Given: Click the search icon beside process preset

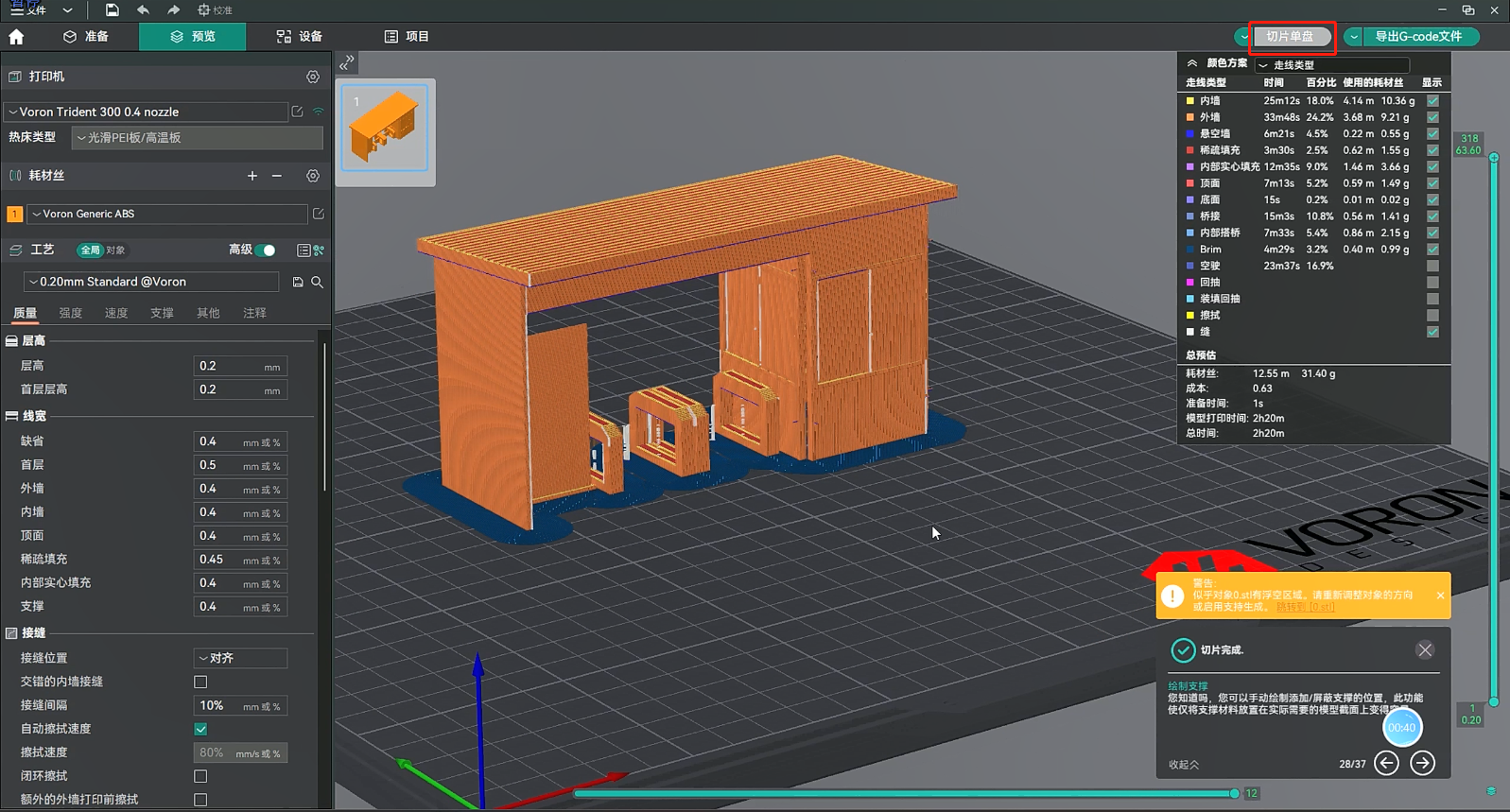Looking at the screenshot, I should coord(318,282).
